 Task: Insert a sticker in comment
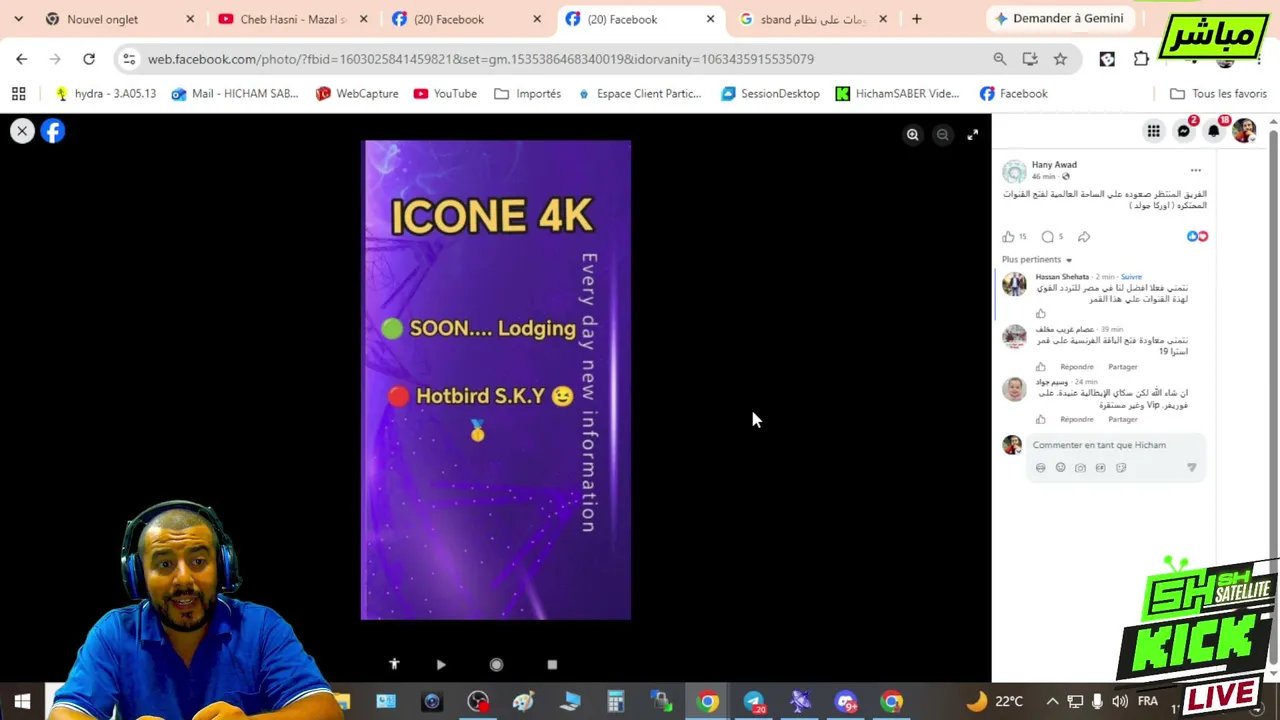pyautogui.click(x=1121, y=468)
